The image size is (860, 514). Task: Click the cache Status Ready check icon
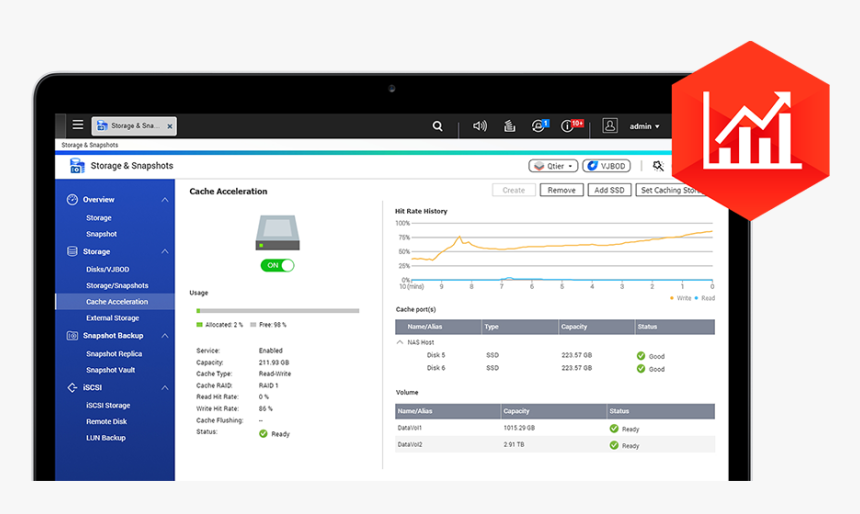pyautogui.click(x=263, y=433)
